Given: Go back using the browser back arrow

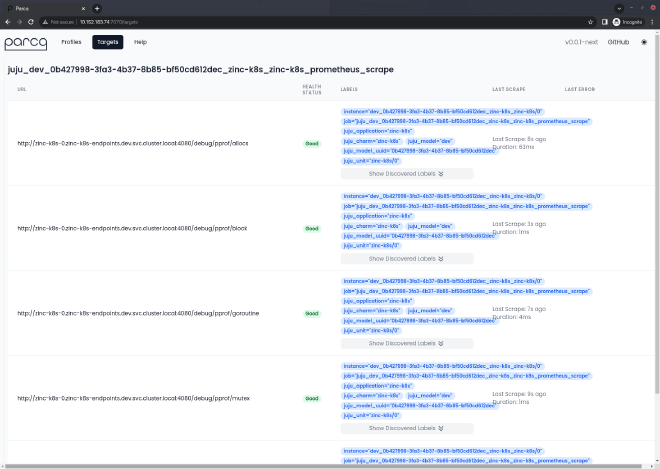Looking at the screenshot, I should 9,21.
